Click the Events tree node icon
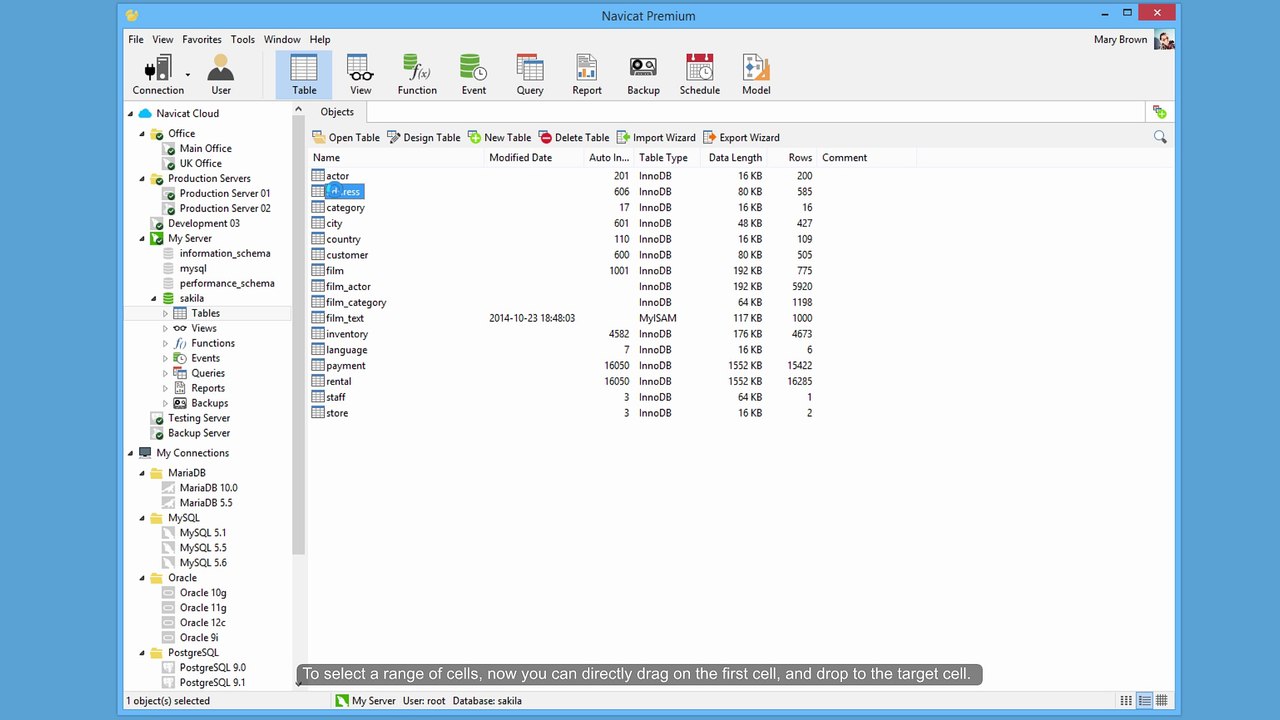Viewport: 1280px width, 720px height. pyautogui.click(x=180, y=358)
